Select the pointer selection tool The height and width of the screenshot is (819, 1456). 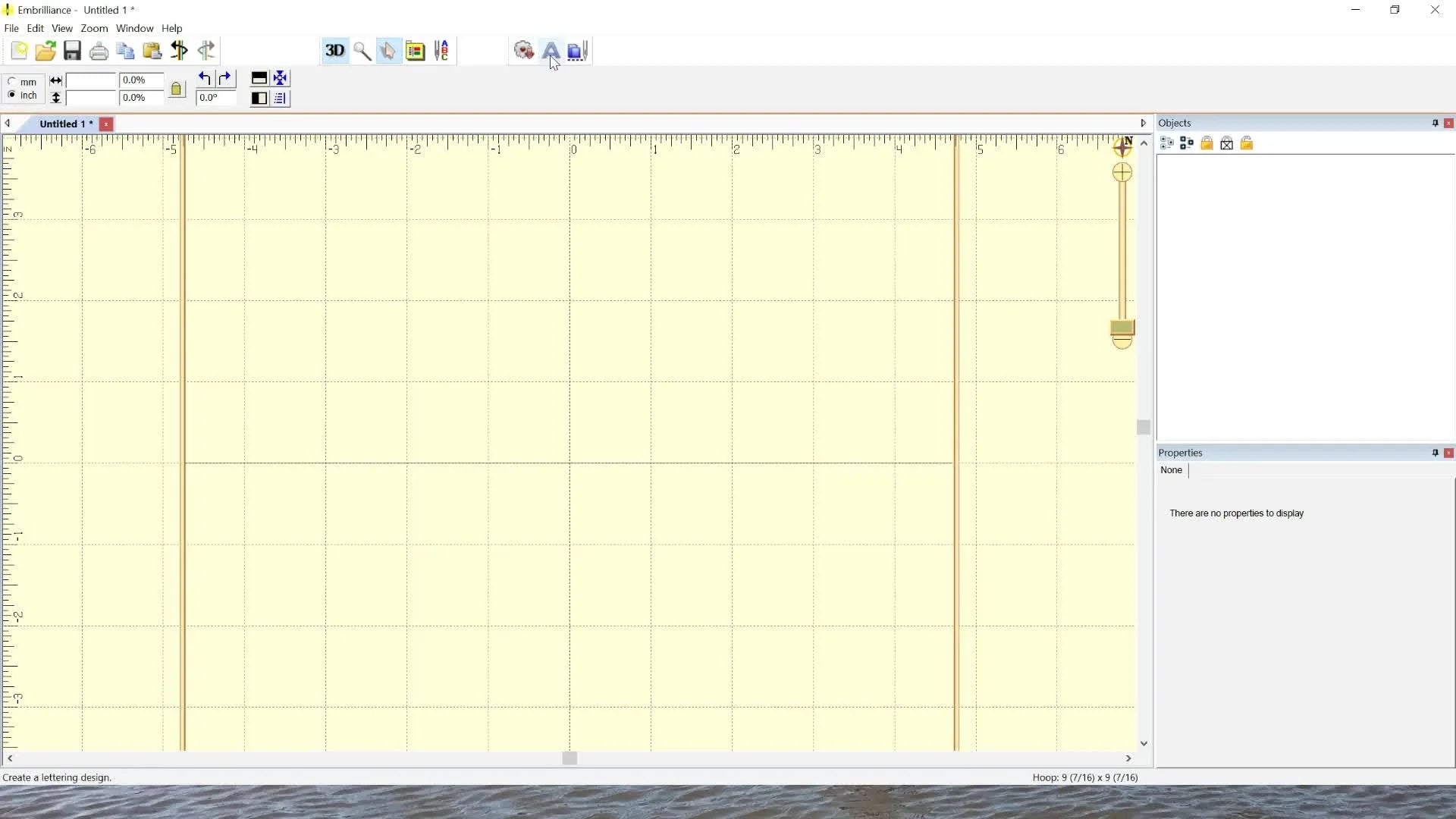coord(388,51)
